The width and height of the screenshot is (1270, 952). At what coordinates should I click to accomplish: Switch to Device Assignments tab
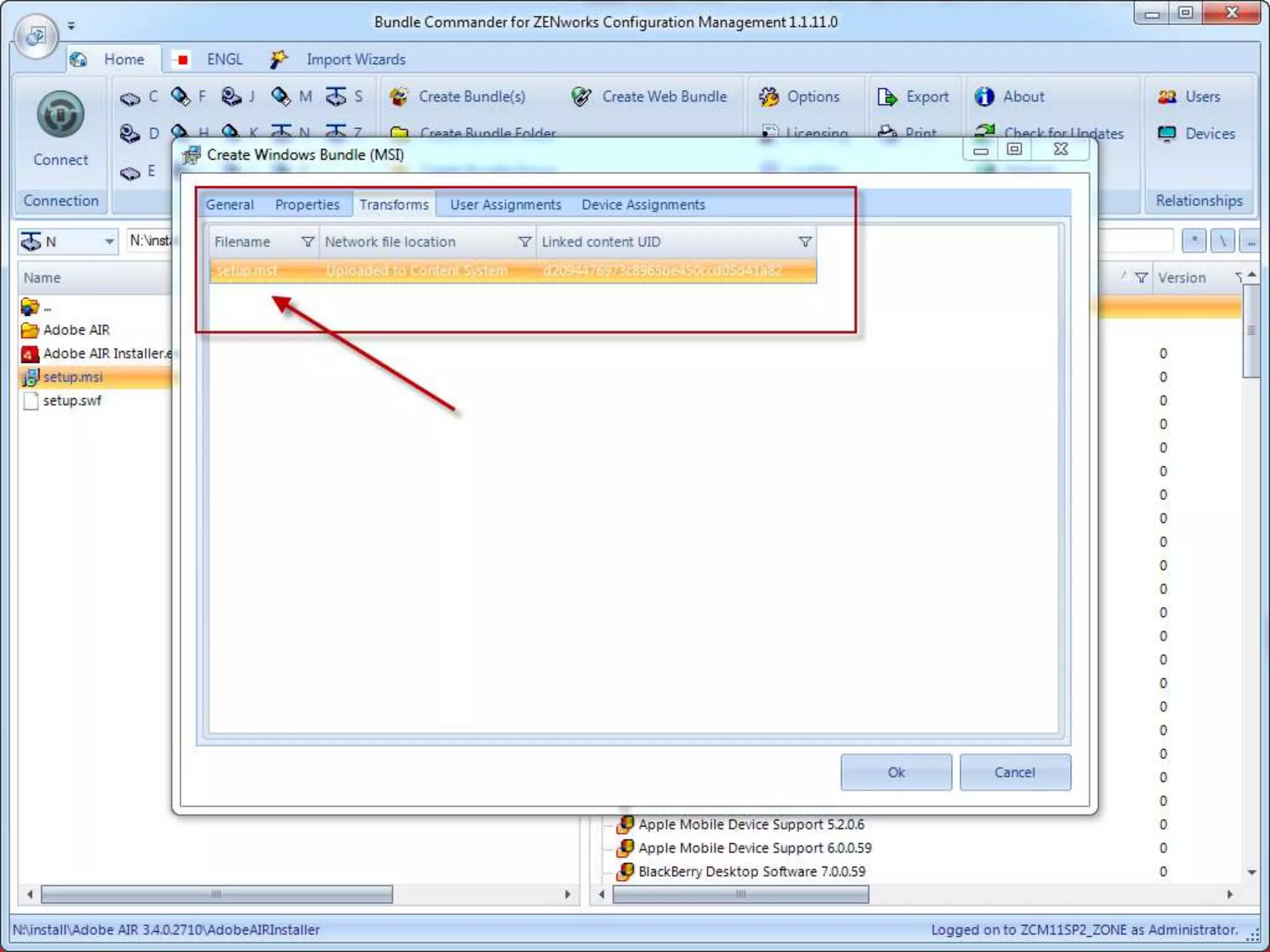point(643,205)
